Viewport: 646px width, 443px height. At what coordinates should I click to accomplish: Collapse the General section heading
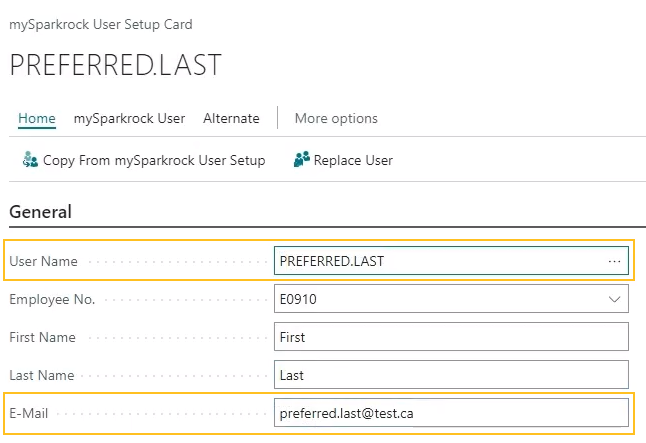tap(40, 212)
